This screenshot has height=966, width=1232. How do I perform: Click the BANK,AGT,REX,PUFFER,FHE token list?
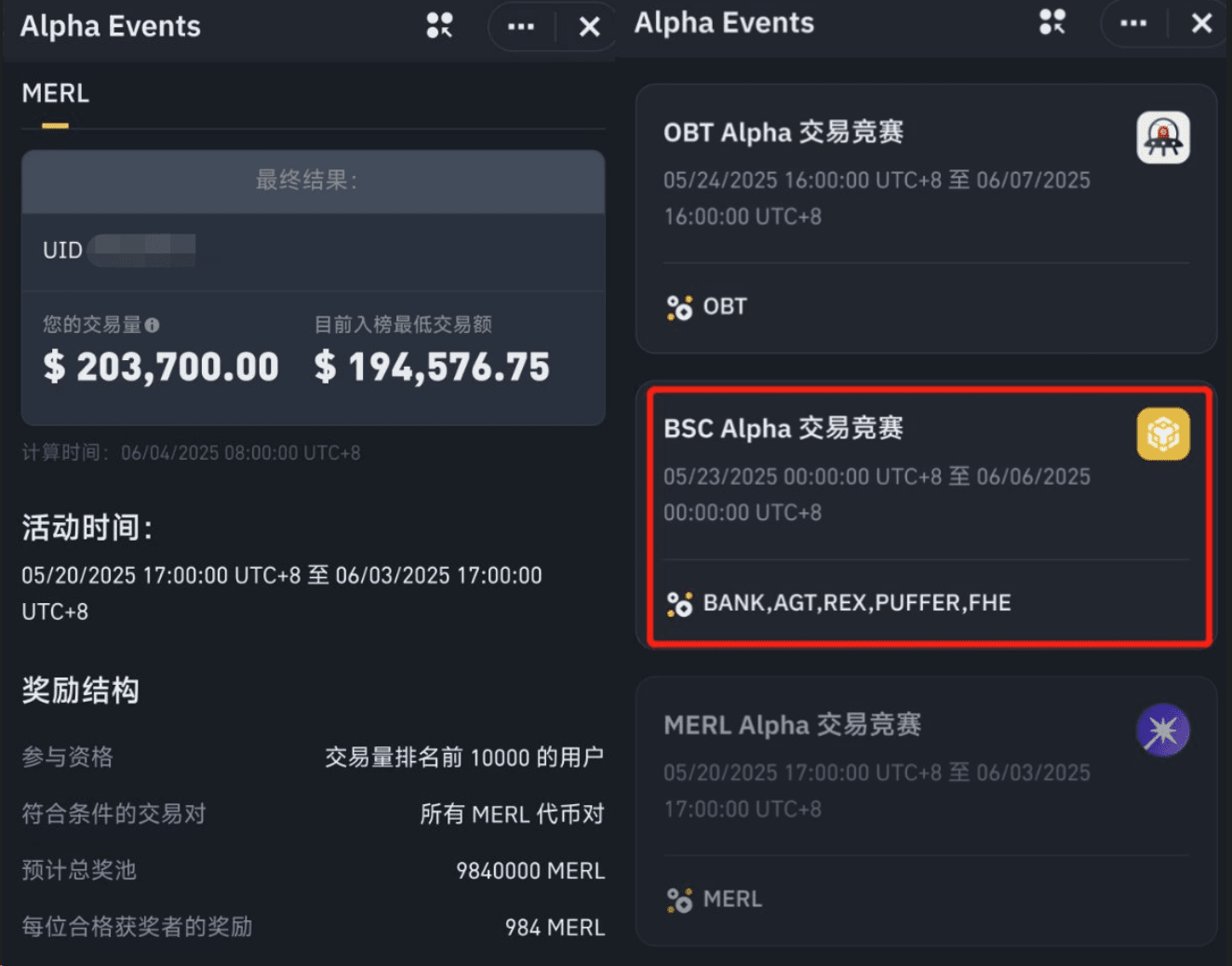[856, 603]
